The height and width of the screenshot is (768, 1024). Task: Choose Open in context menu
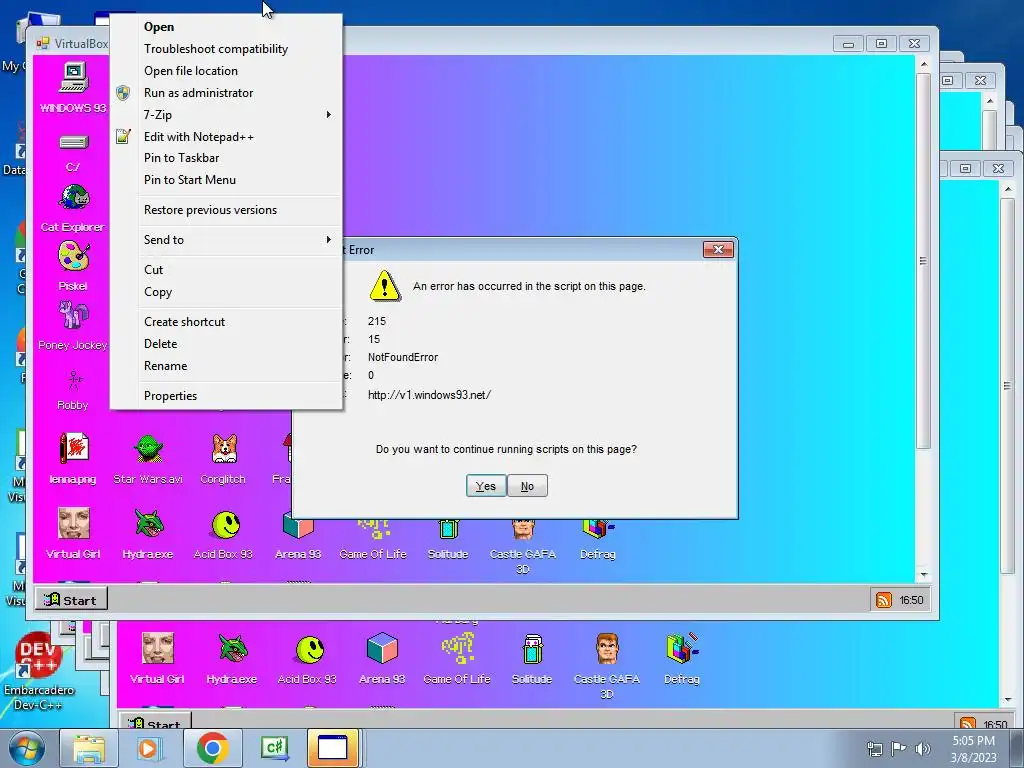[x=226, y=27]
